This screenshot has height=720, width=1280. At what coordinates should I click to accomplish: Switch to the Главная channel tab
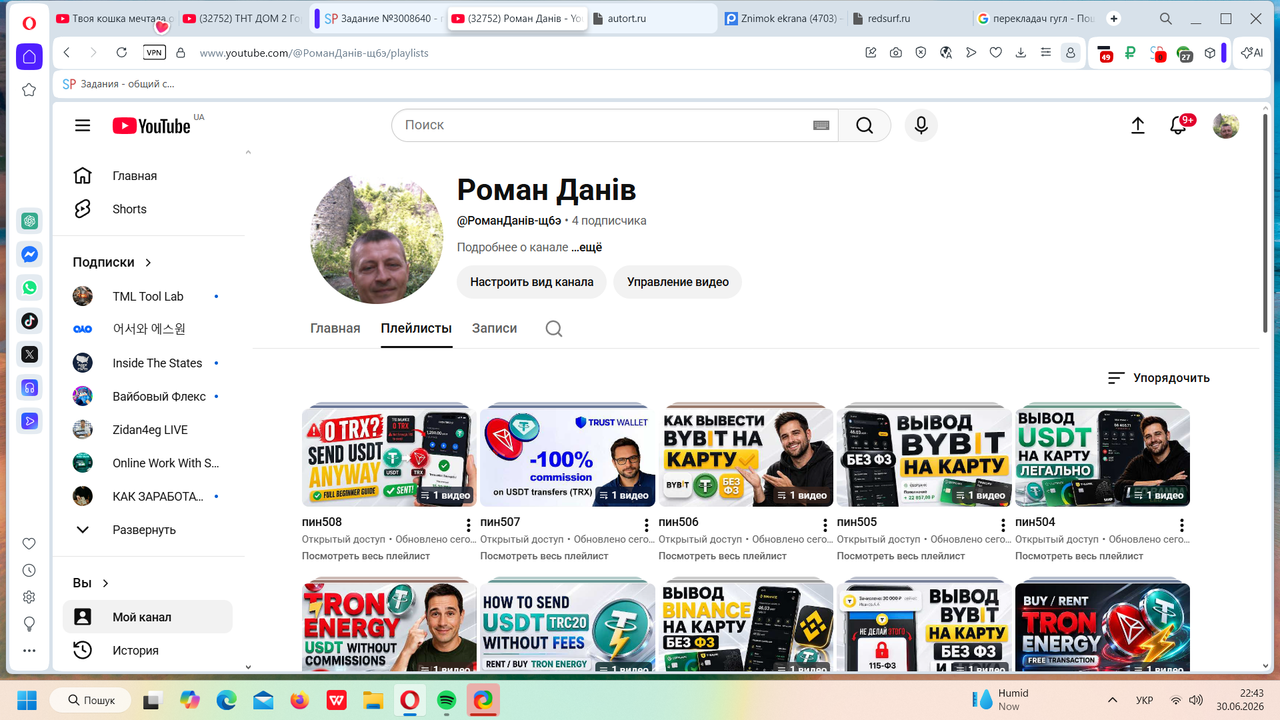(x=335, y=328)
